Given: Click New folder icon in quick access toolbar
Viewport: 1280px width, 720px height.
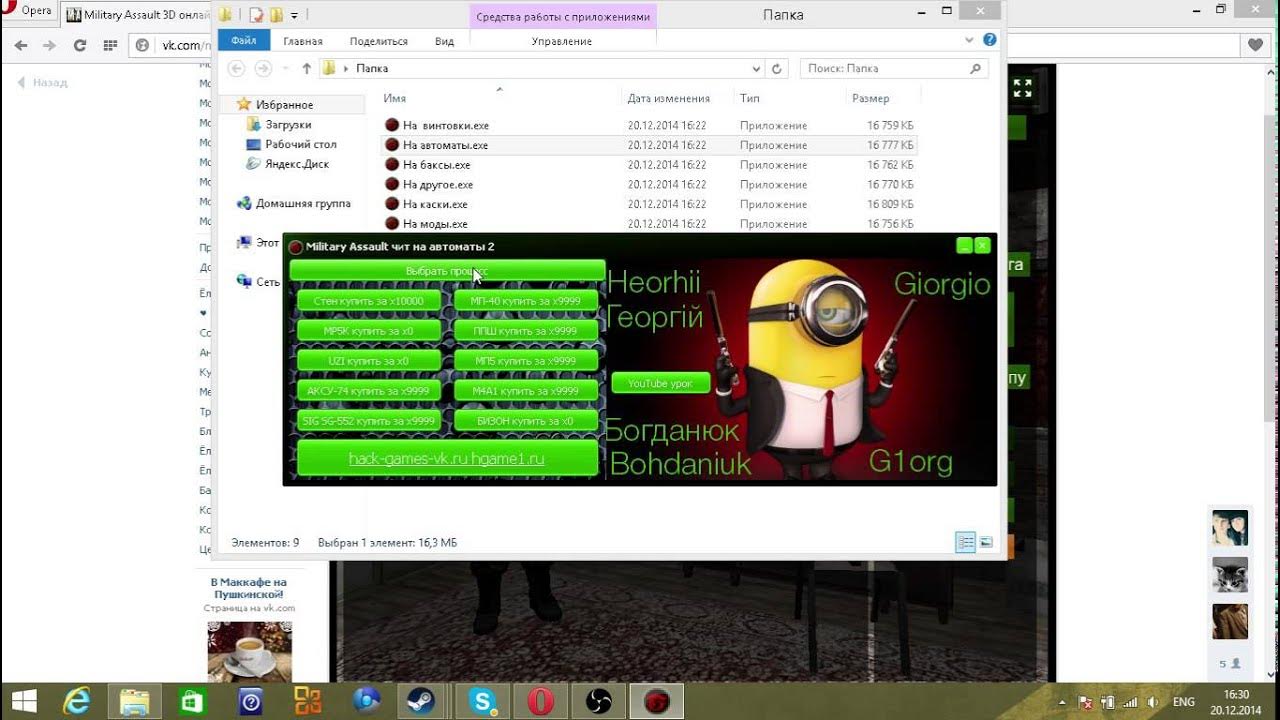Looking at the screenshot, I should pos(276,15).
